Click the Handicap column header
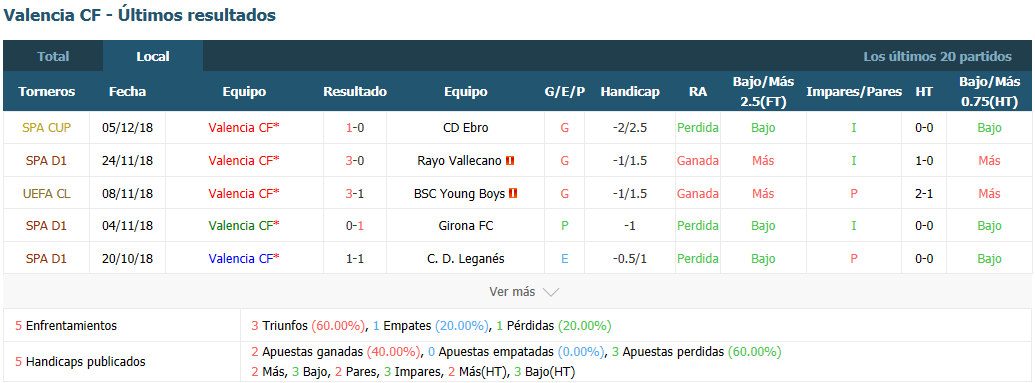Viewport: 1035px width, 383px height. pyautogui.click(x=630, y=92)
